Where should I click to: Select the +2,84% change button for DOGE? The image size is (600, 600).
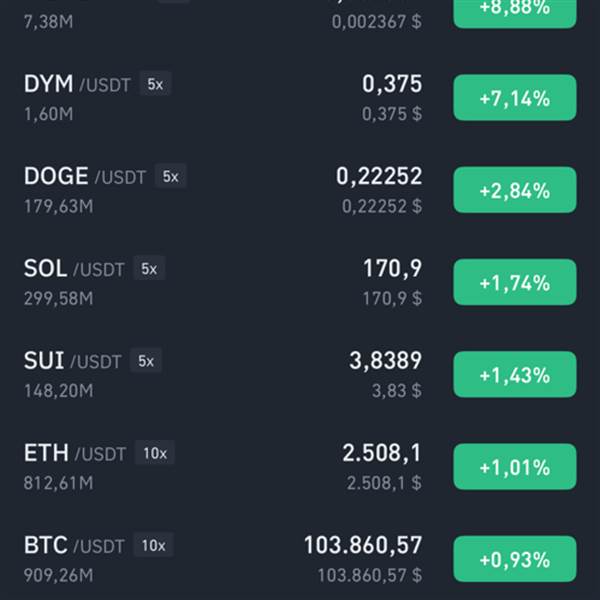pos(515,190)
